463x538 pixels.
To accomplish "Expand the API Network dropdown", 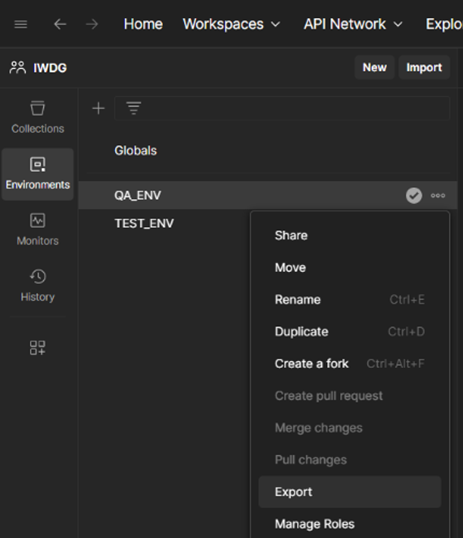I will (x=353, y=24).
